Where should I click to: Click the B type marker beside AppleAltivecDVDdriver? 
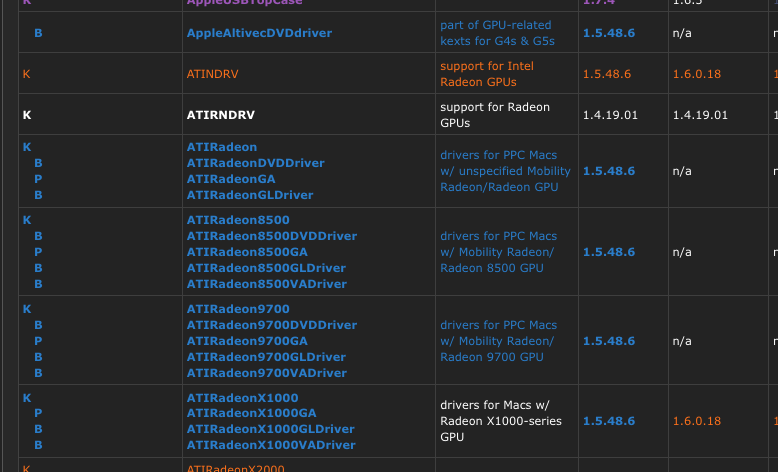(38, 33)
